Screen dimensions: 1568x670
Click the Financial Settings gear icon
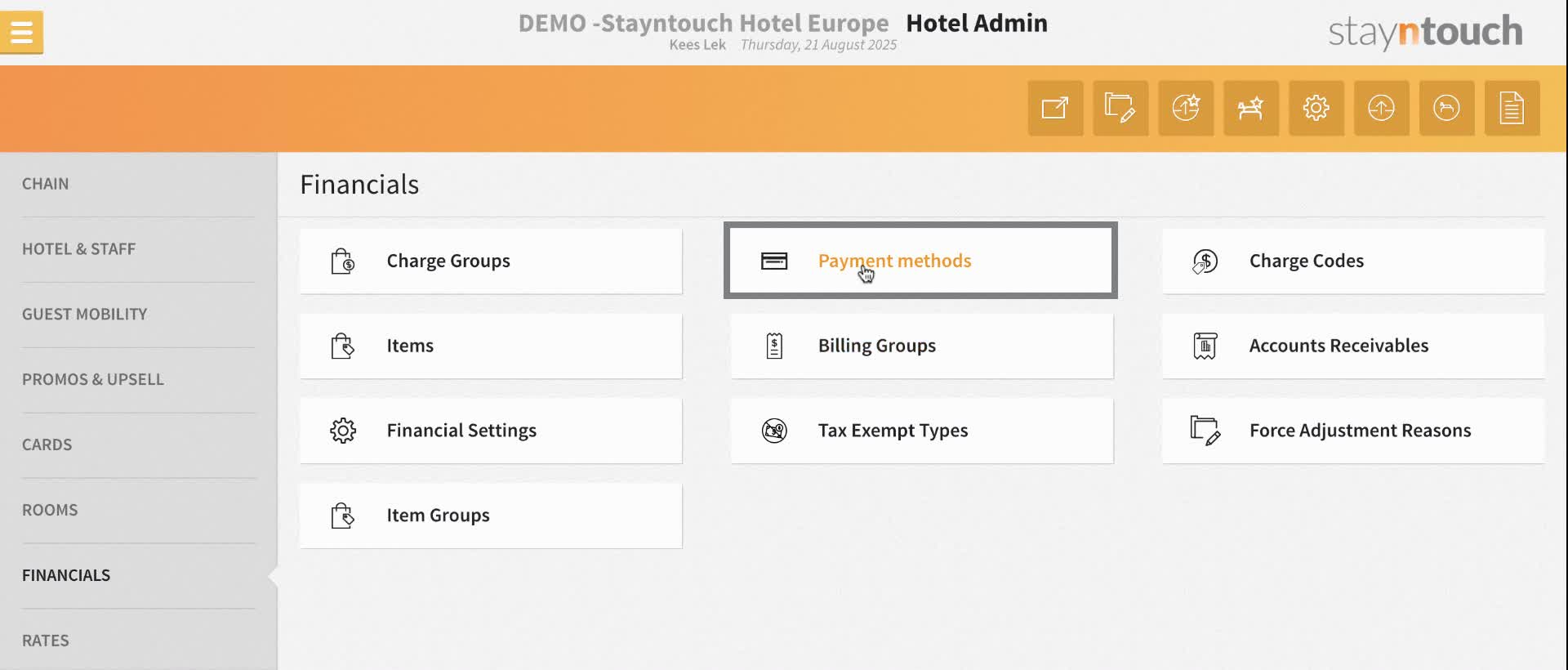pyautogui.click(x=343, y=431)
